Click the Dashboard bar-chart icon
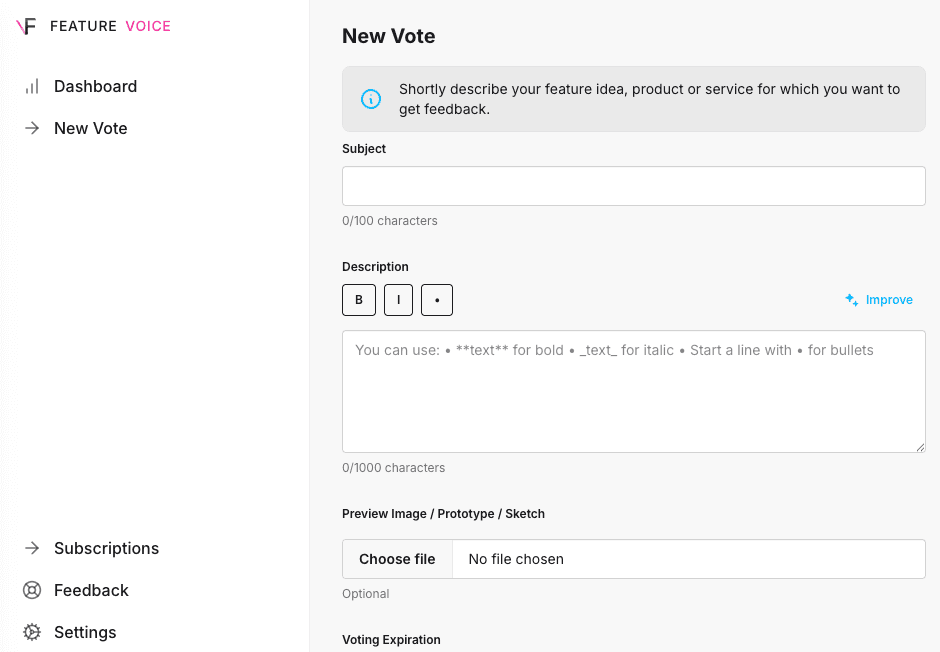The width and height of the screenshot is (940, 652). click(32, 86)
